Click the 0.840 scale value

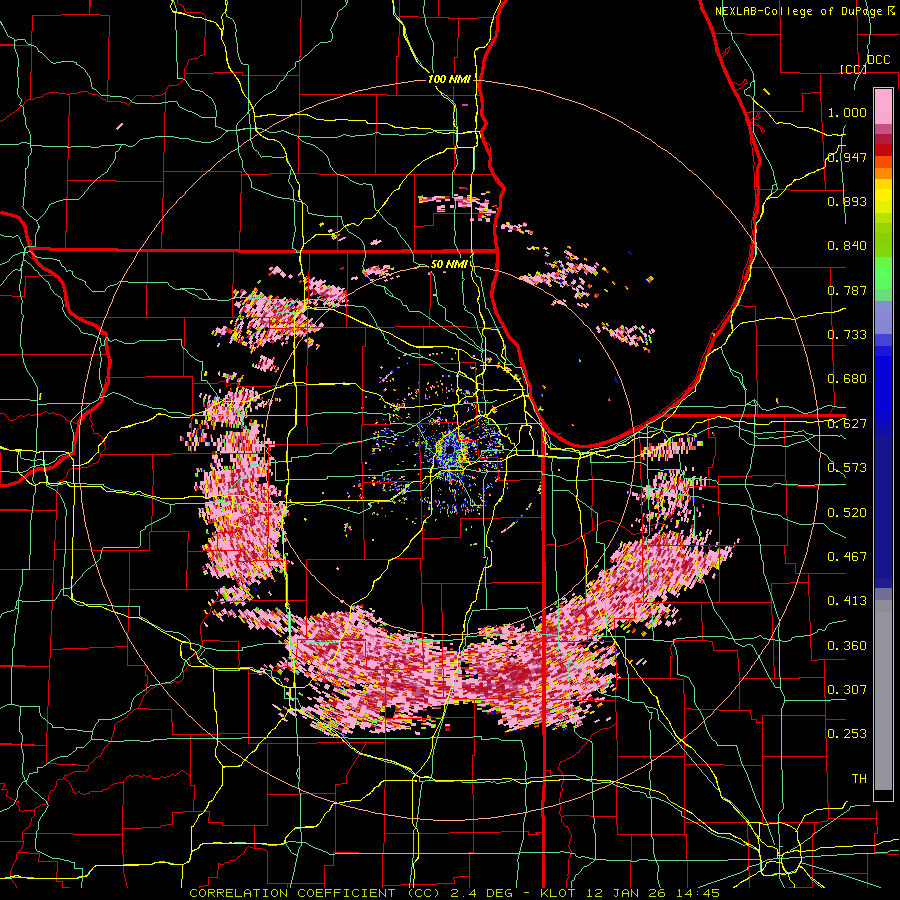[x=847, y=246]
